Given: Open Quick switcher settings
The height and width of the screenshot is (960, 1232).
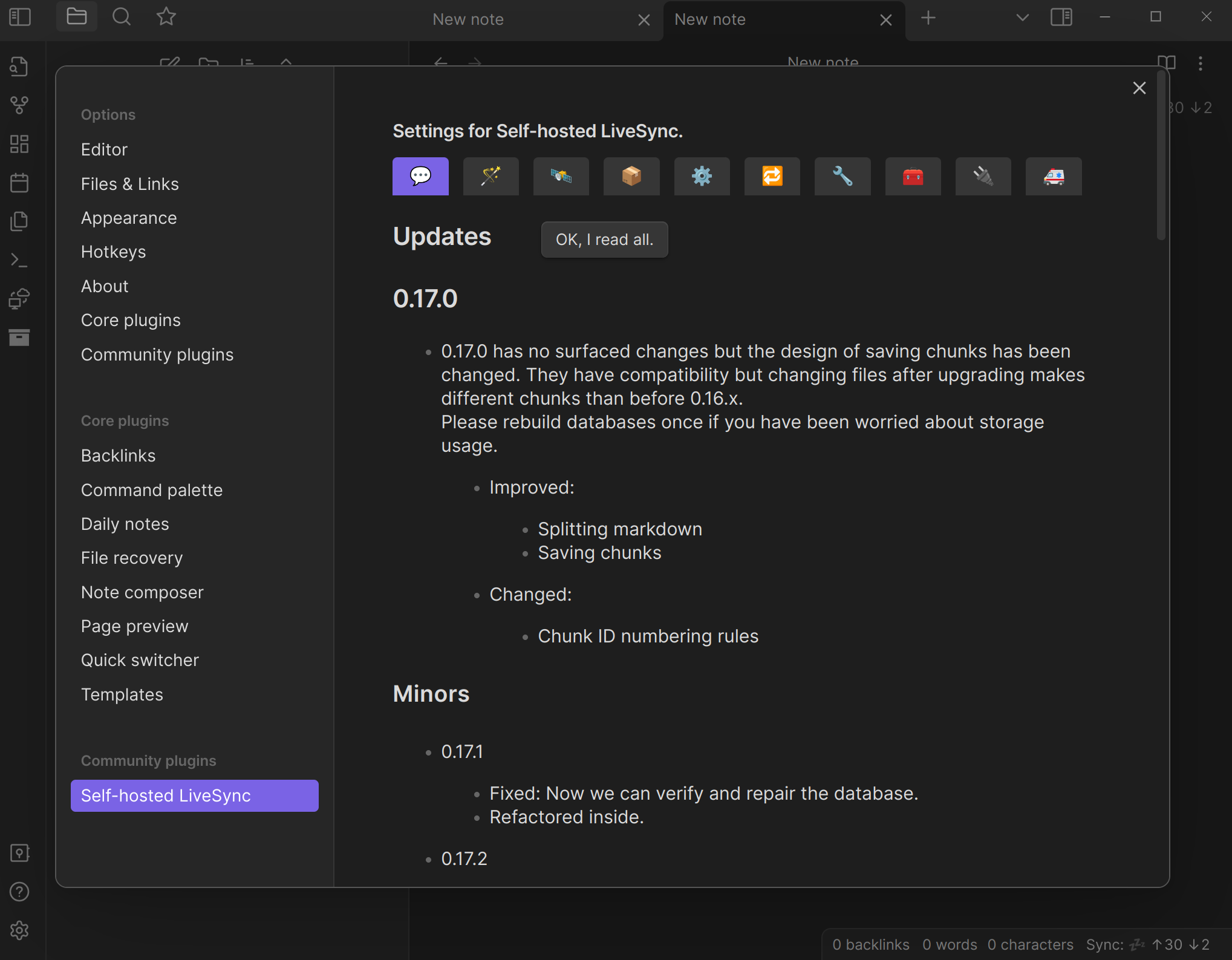Looking at the screenshot, I should (194, 660).
